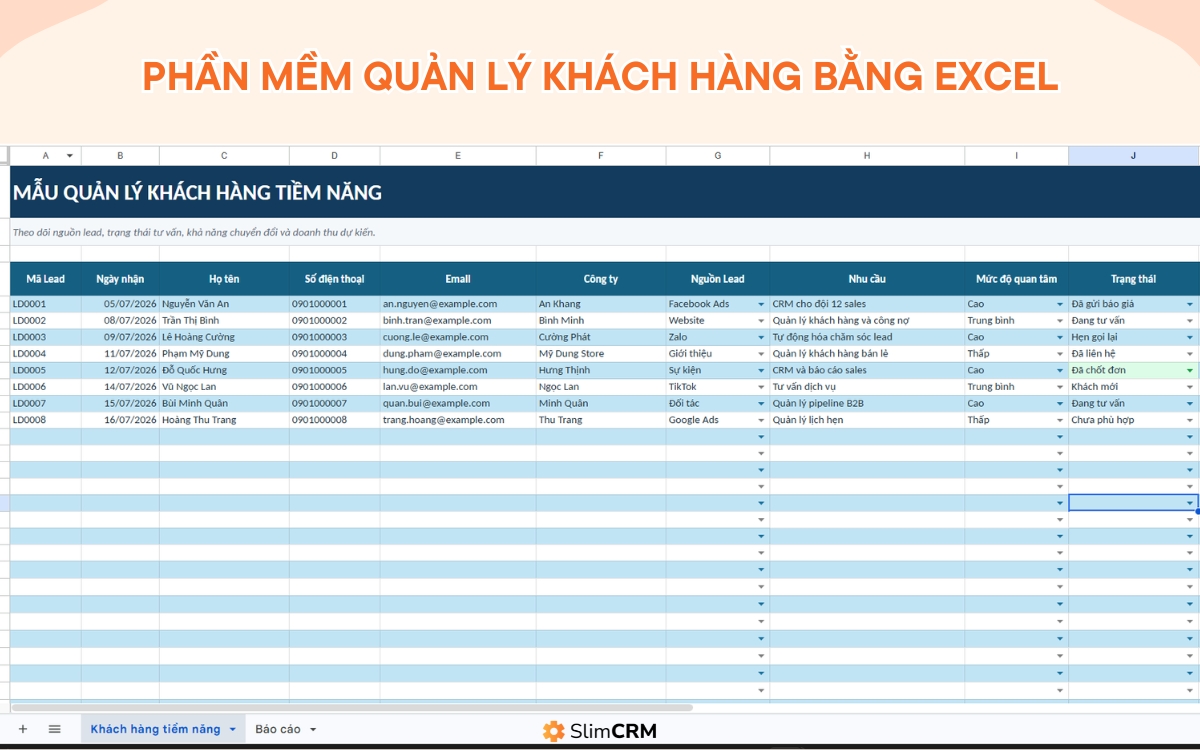Select column E header
This screenshot has width=1200, height=750.
pyautogui.click(x=458, y=156)
